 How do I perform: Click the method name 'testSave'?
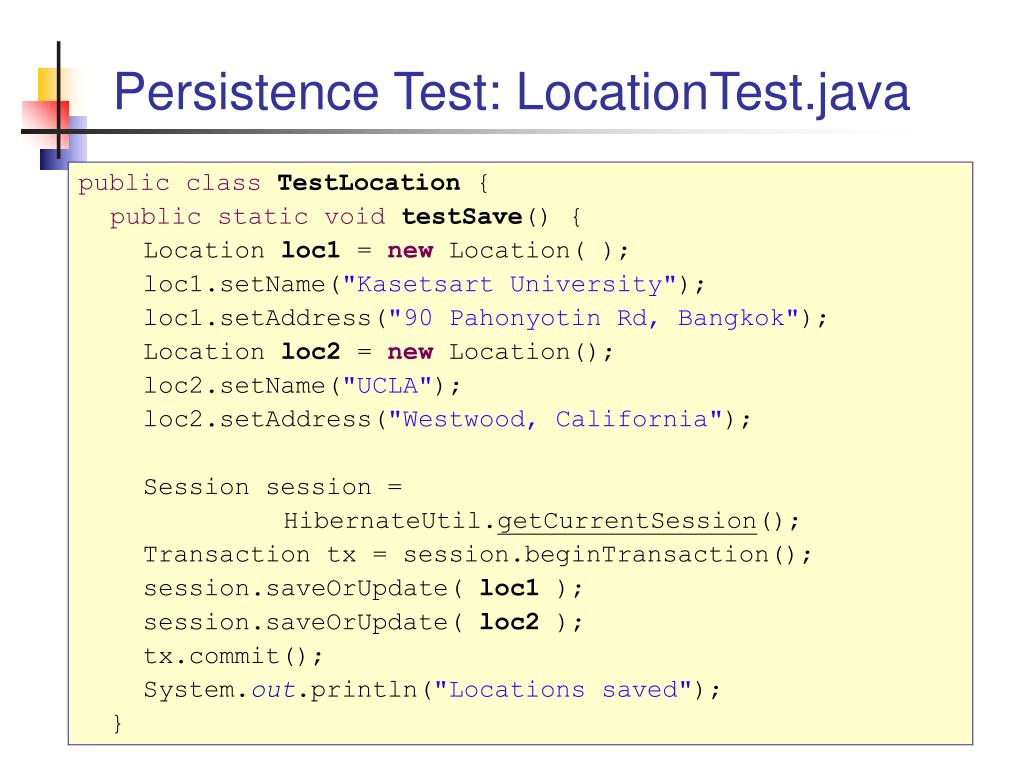click(x=462, y=217)
